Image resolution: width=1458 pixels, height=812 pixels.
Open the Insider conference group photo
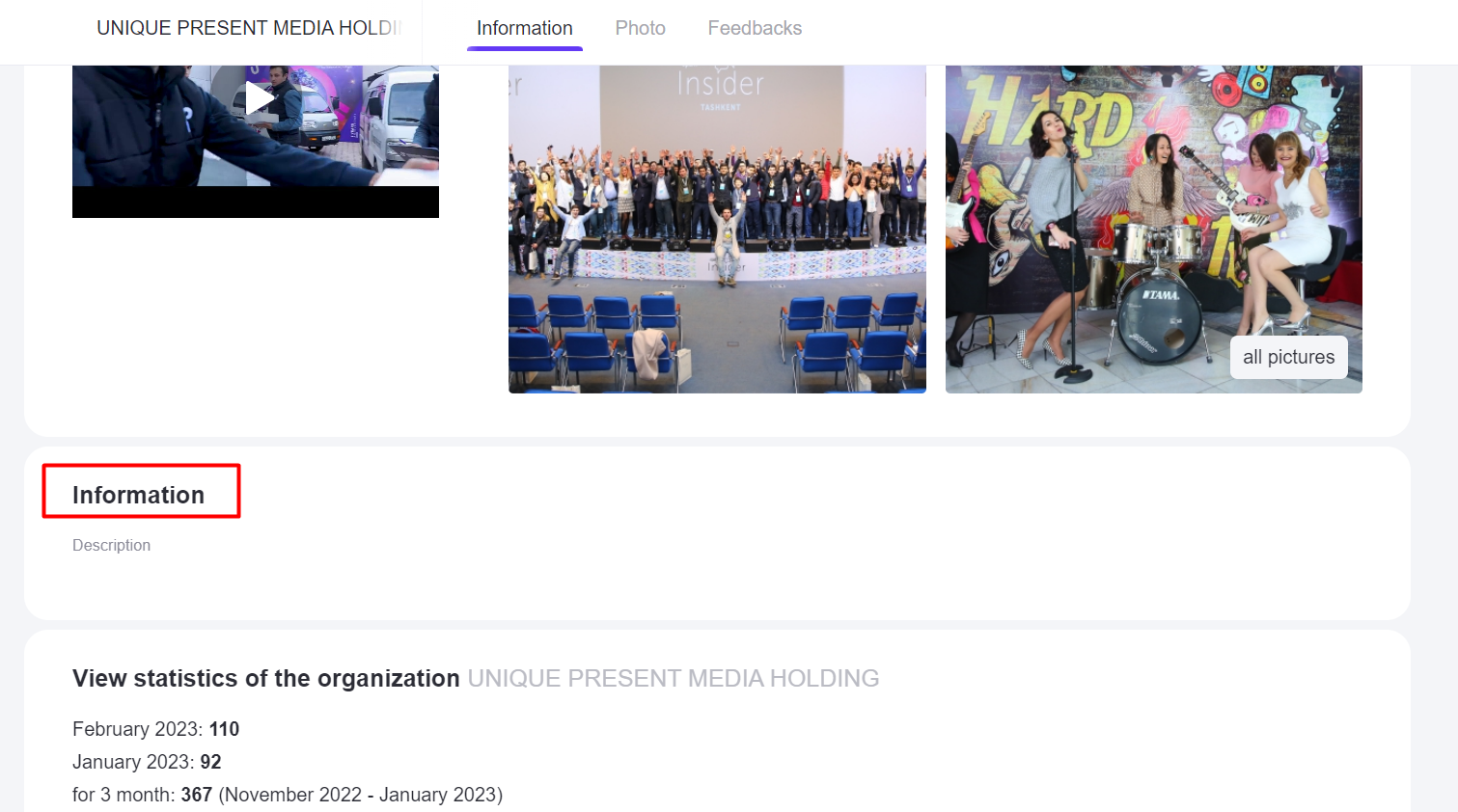(717, 230)
